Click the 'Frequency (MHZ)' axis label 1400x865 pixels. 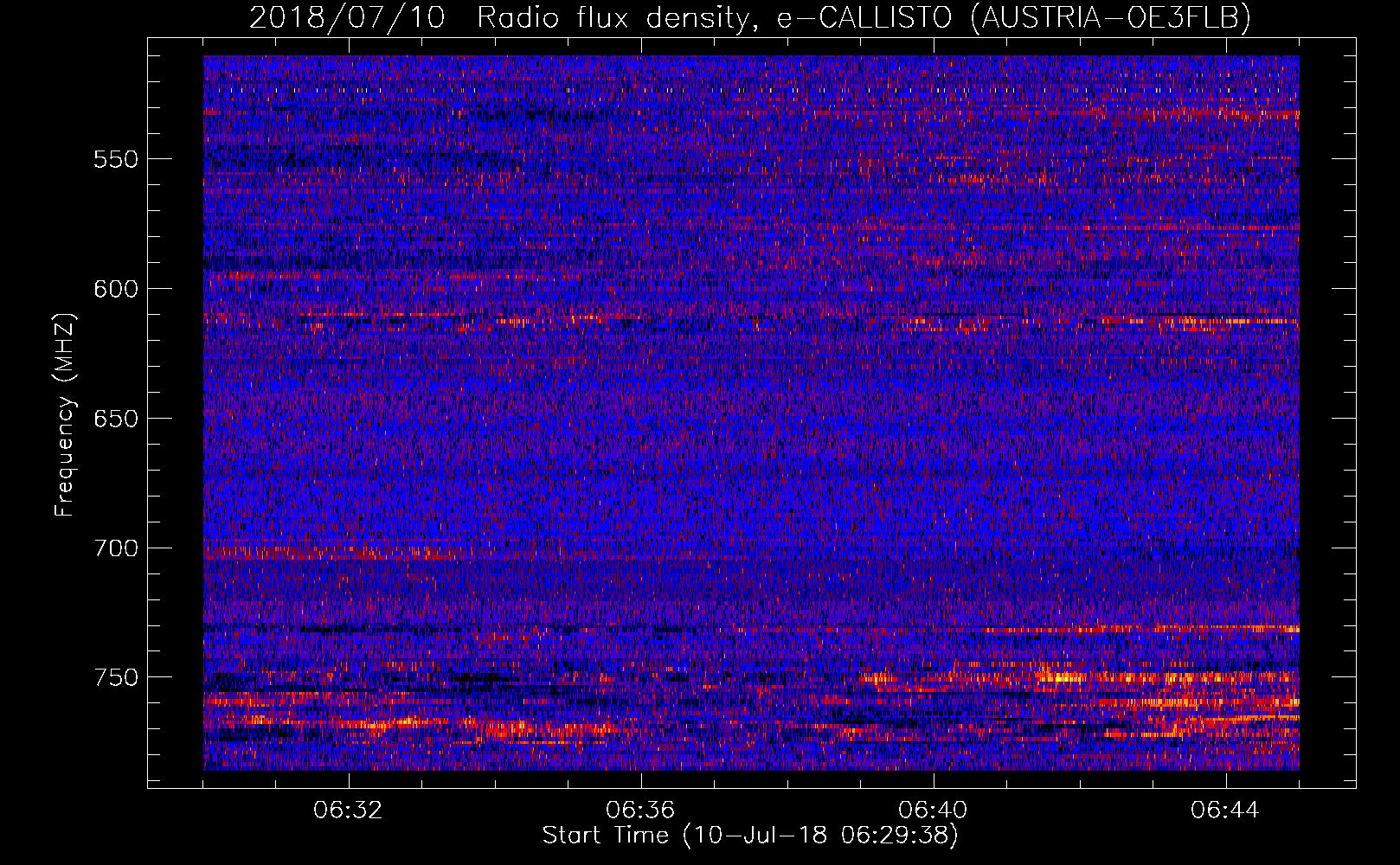point(65,414)
